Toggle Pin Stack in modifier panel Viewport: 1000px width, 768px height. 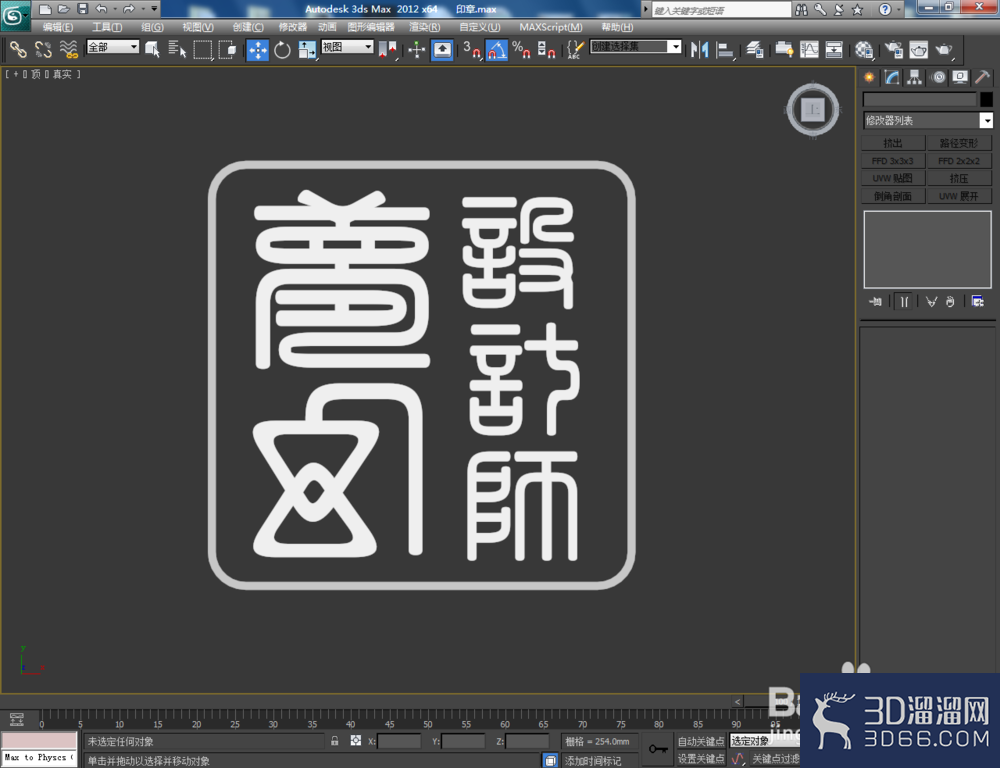[875, 301]
